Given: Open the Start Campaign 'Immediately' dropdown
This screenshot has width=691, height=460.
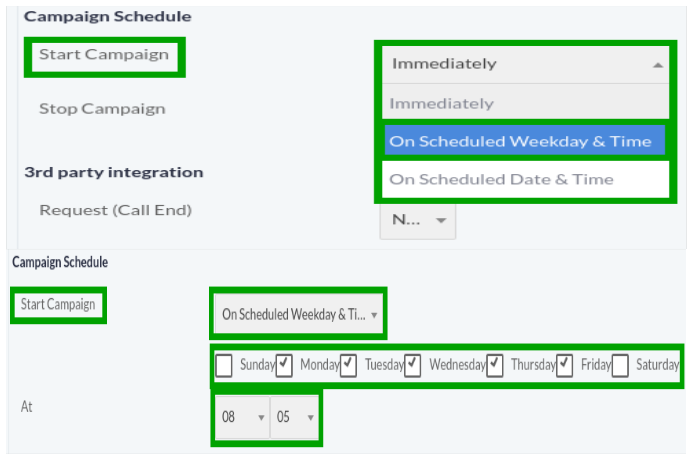Looking at the screenshot, I should coord(520,64).
